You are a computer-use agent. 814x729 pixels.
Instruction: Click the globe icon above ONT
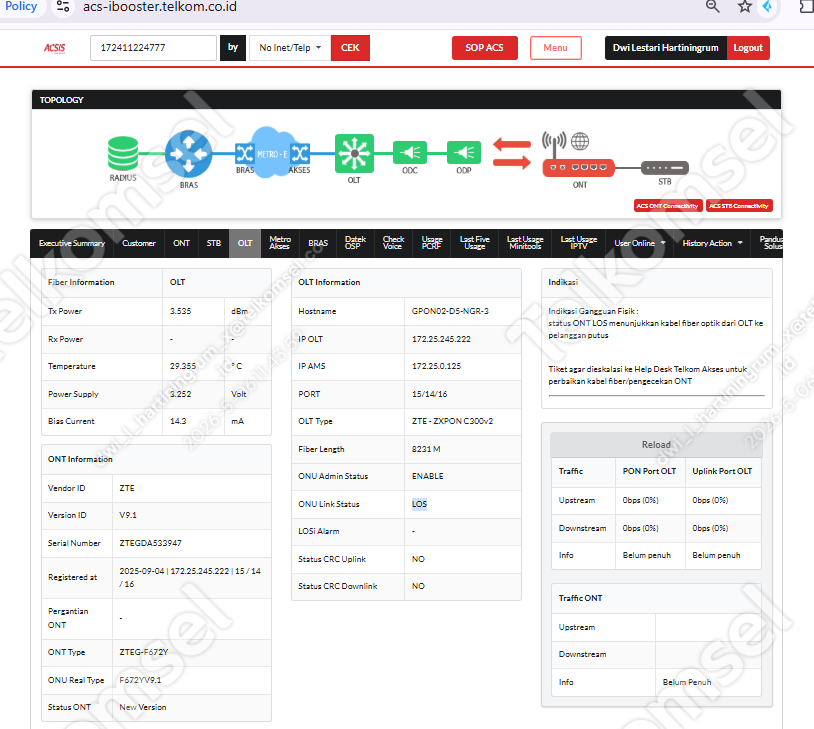580,141
